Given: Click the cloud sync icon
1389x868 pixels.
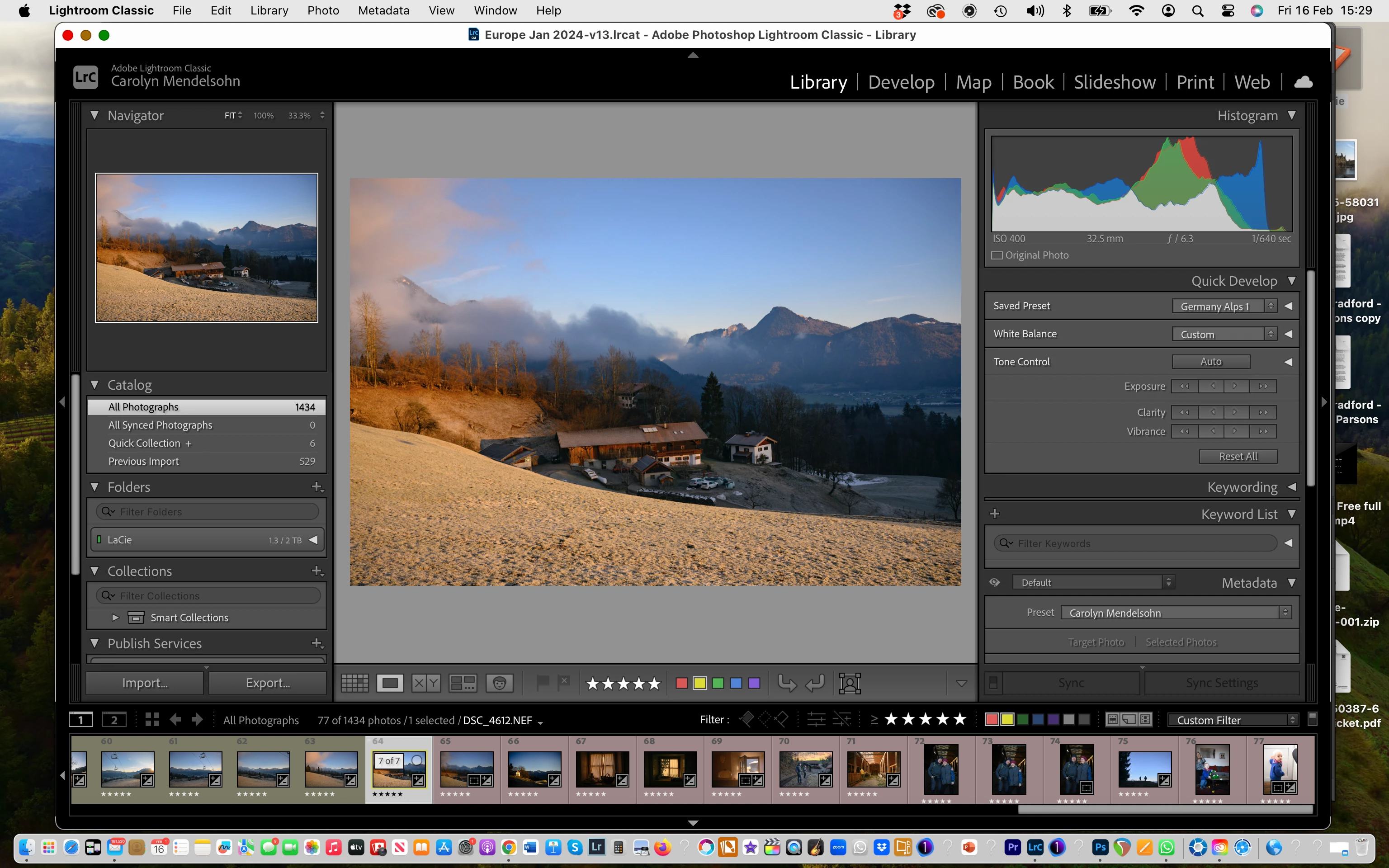Looking at the screenshot, I should point(1303,82).
